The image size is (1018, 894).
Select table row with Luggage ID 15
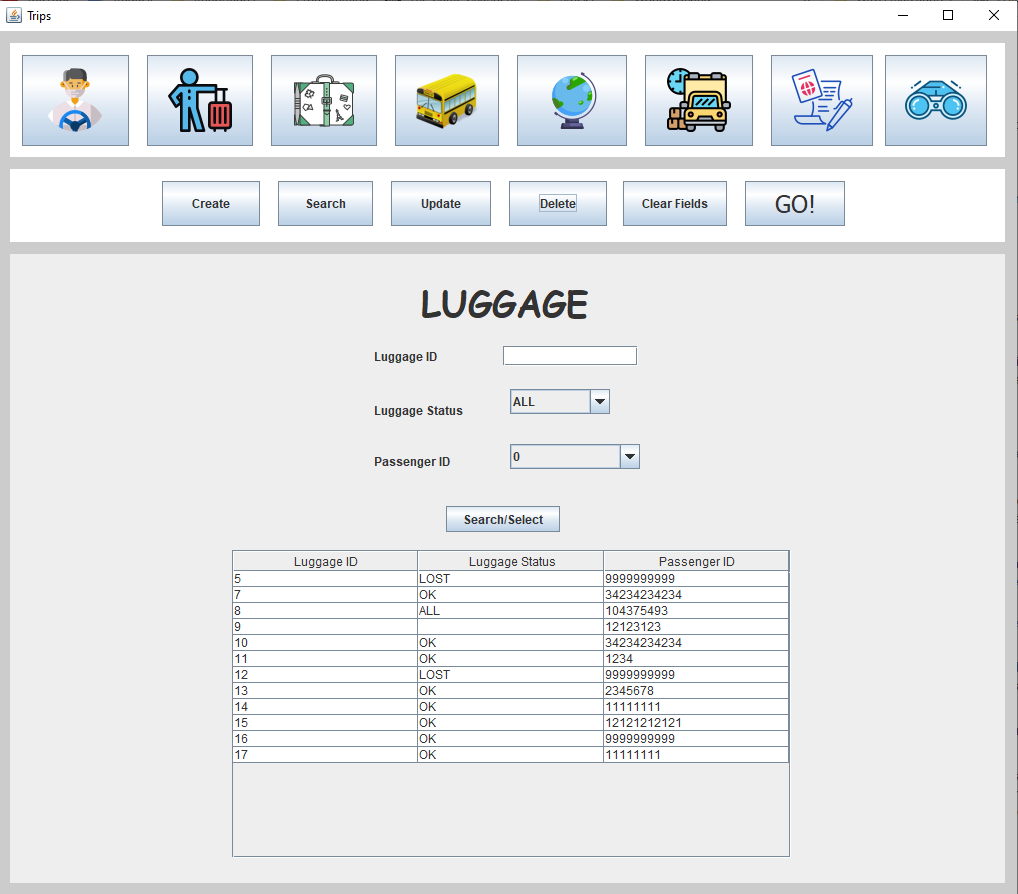(x=511, y=723)
